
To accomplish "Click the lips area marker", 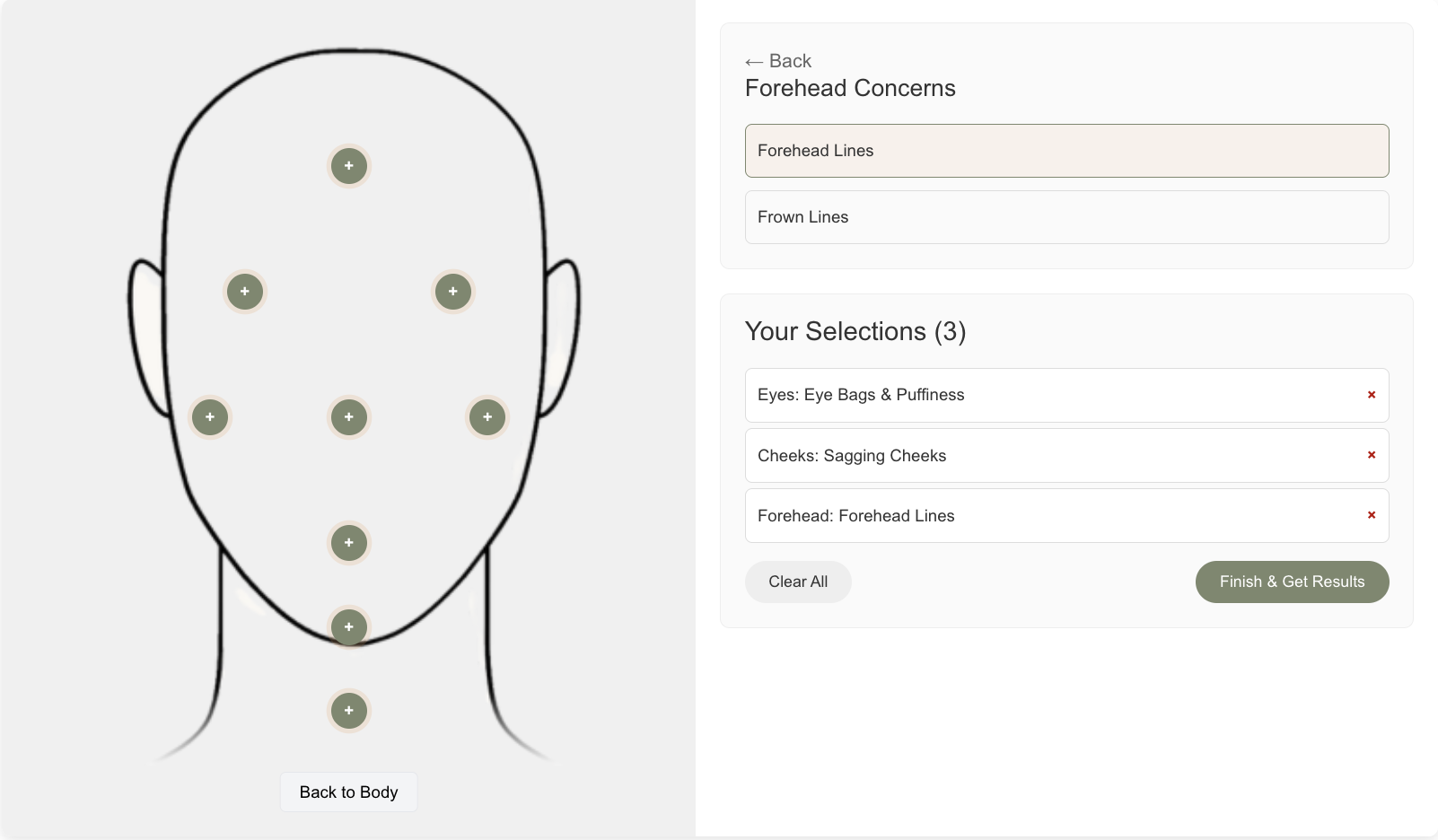I will [349, 542].
